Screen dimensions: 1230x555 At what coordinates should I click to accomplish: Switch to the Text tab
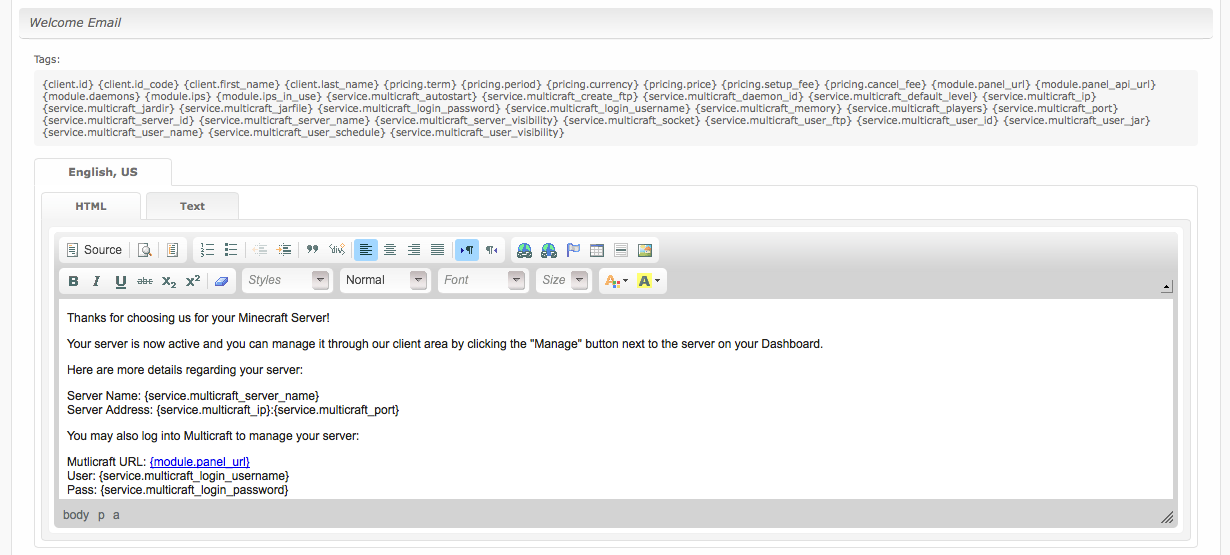[x=192, y=206]
